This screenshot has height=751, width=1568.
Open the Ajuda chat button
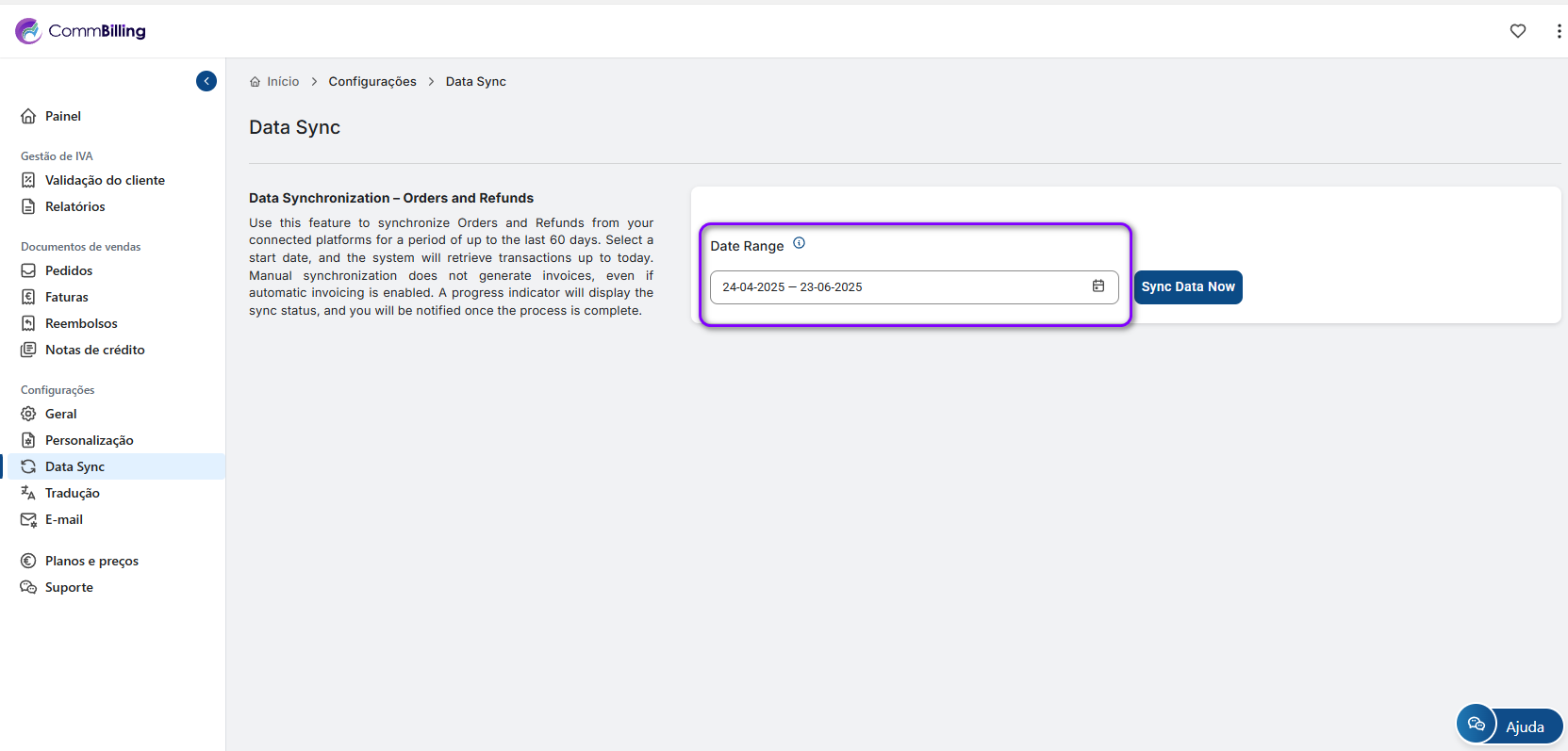coord(1509,726)
